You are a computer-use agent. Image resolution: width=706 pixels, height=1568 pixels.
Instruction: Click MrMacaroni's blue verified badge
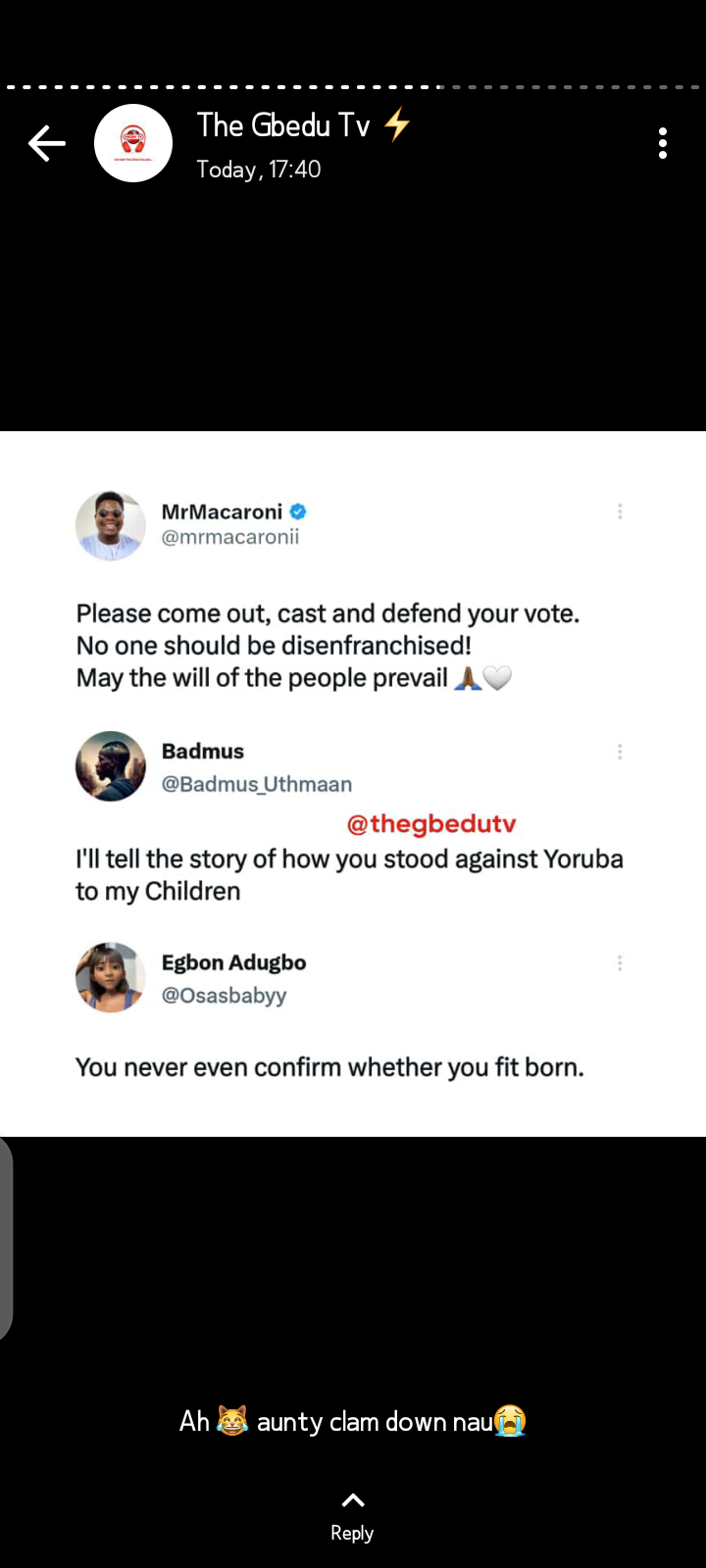tap(298, 512)
